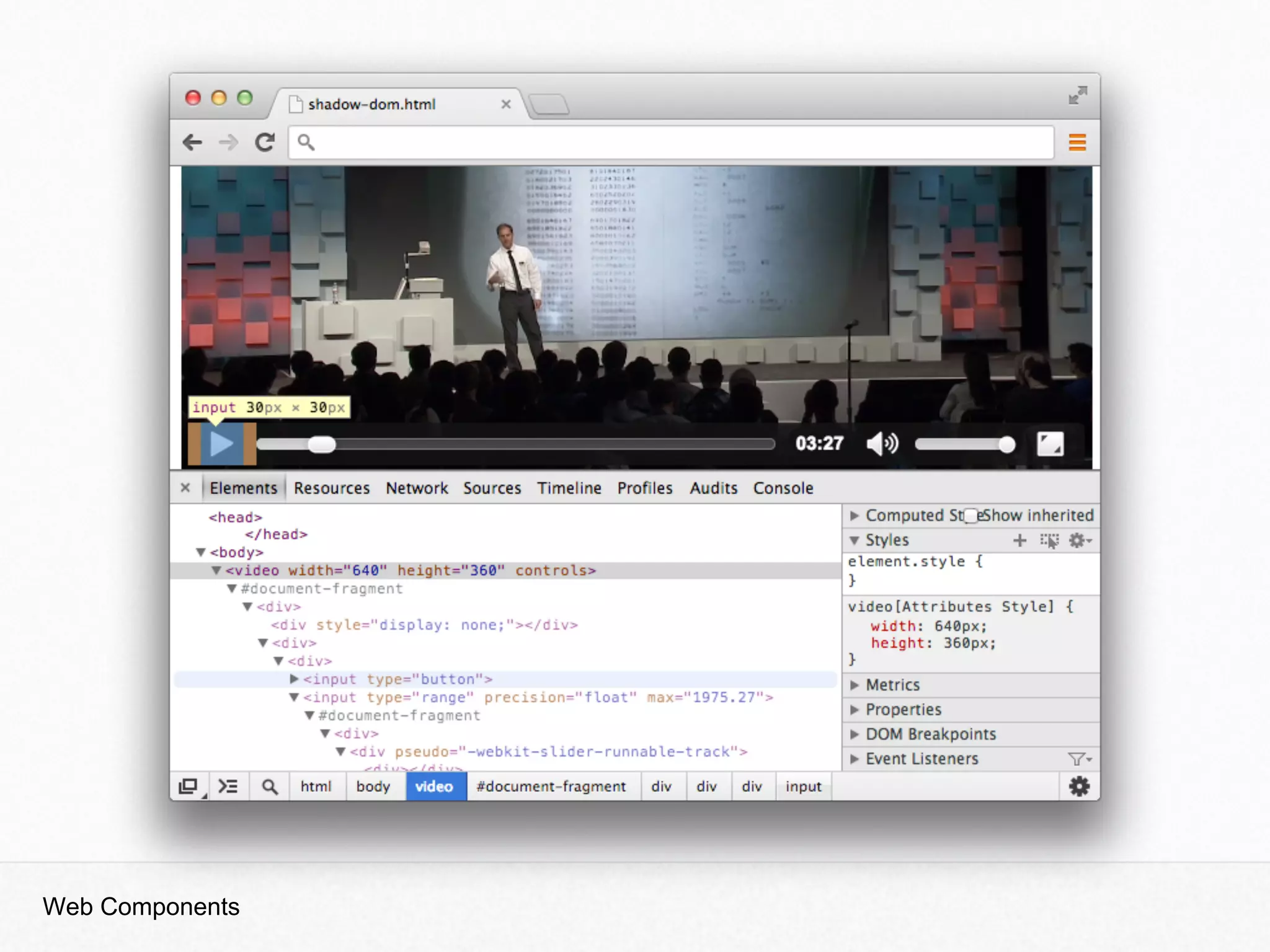Expand the input type="button" node
Viewport: 1270px width, 952px height.
[x=295, y=679]
